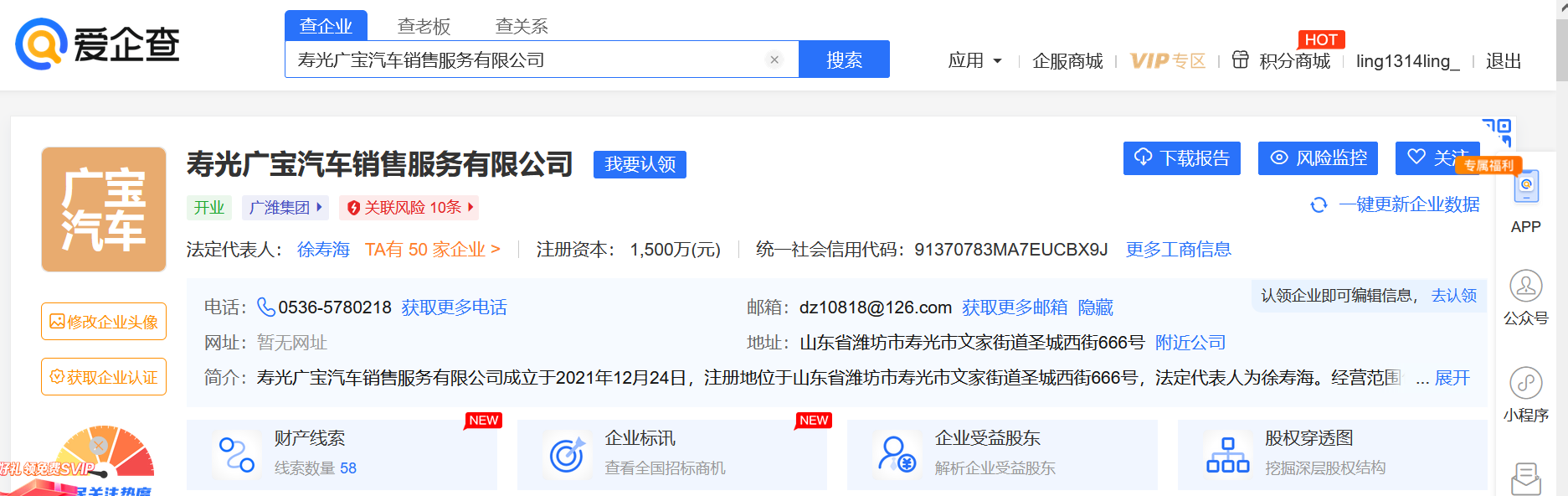The height and width of the screenshot is (496, 1568).
Task: Hide the email via 隐藏 link
Action: (x=1095, y=307)
